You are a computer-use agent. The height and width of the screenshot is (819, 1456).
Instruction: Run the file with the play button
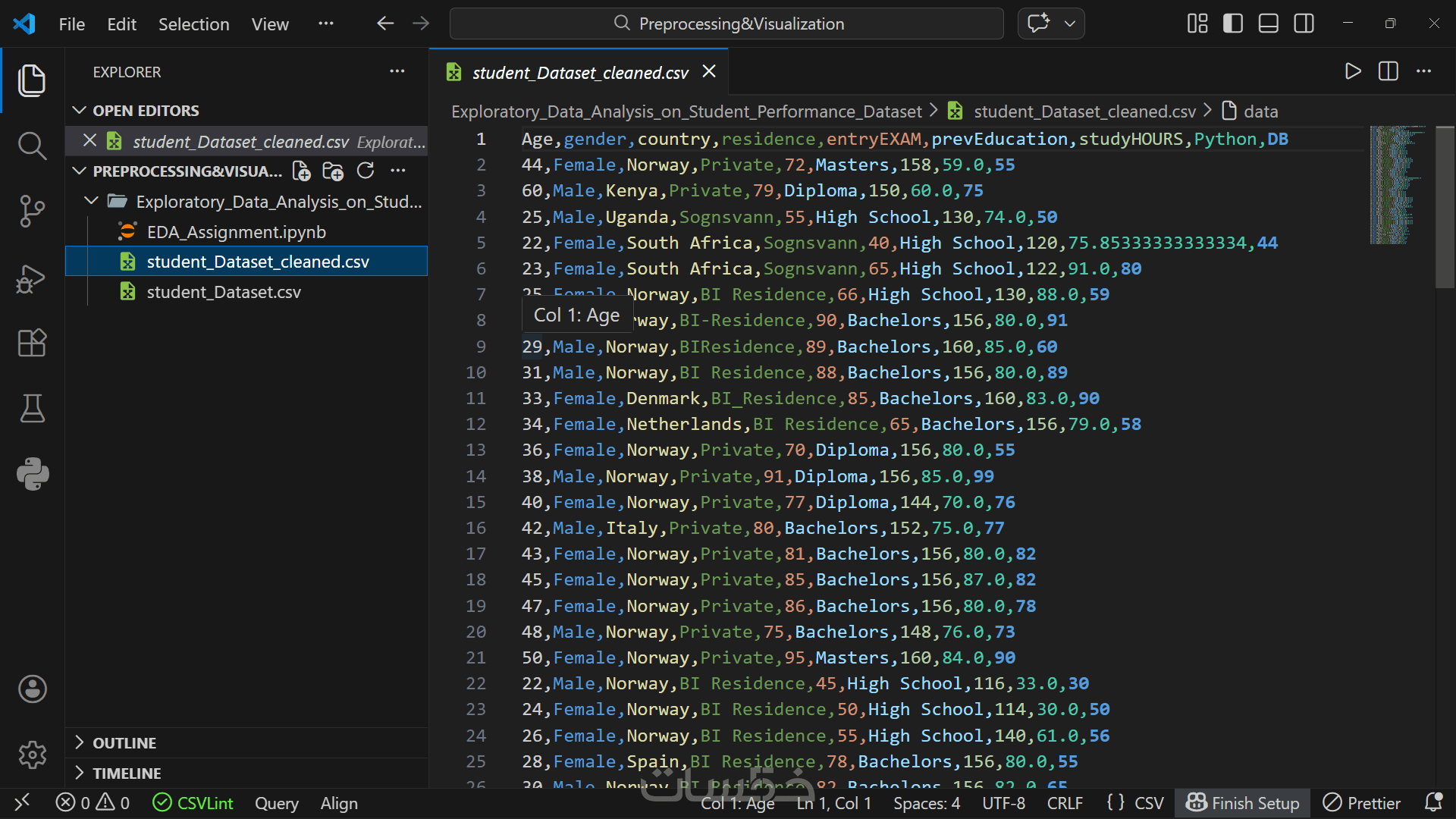click(1352, 72)
